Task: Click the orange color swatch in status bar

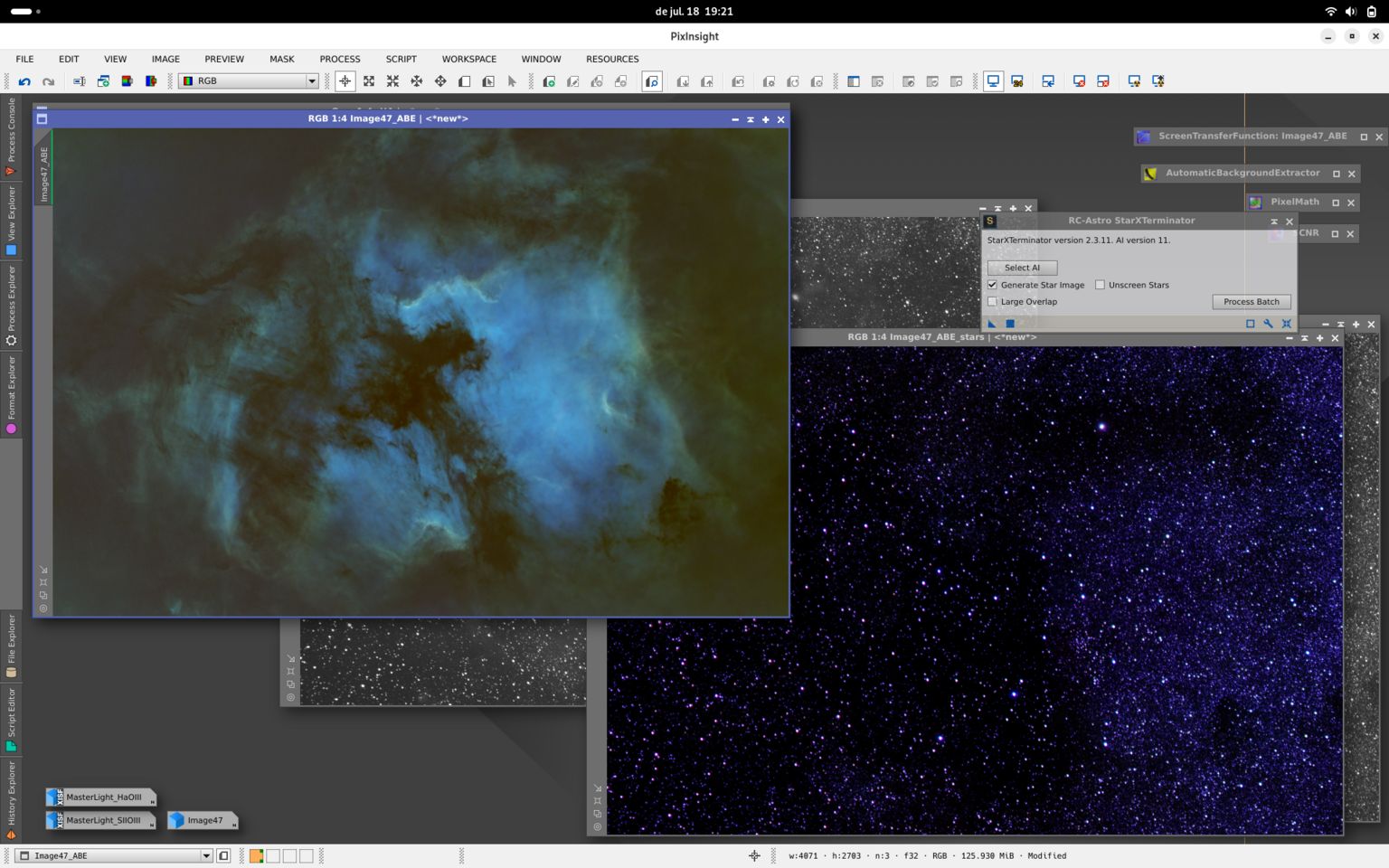Action: click(257, 855)
